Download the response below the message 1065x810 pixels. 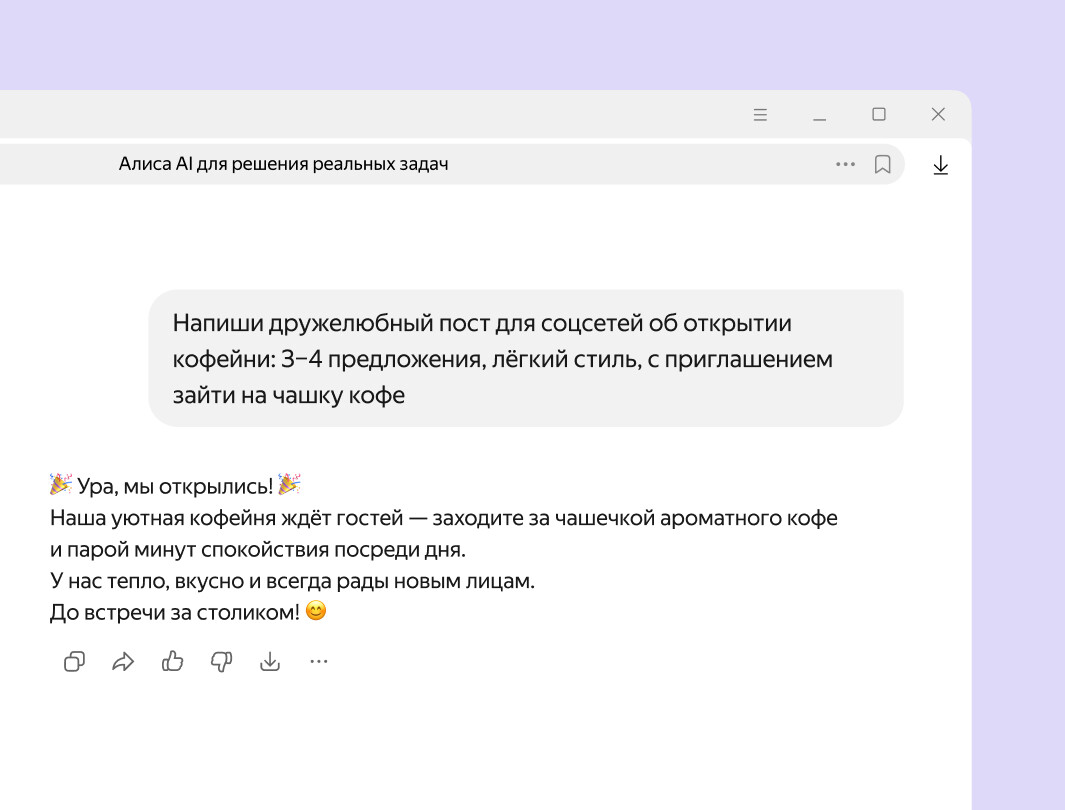(270, 661)
